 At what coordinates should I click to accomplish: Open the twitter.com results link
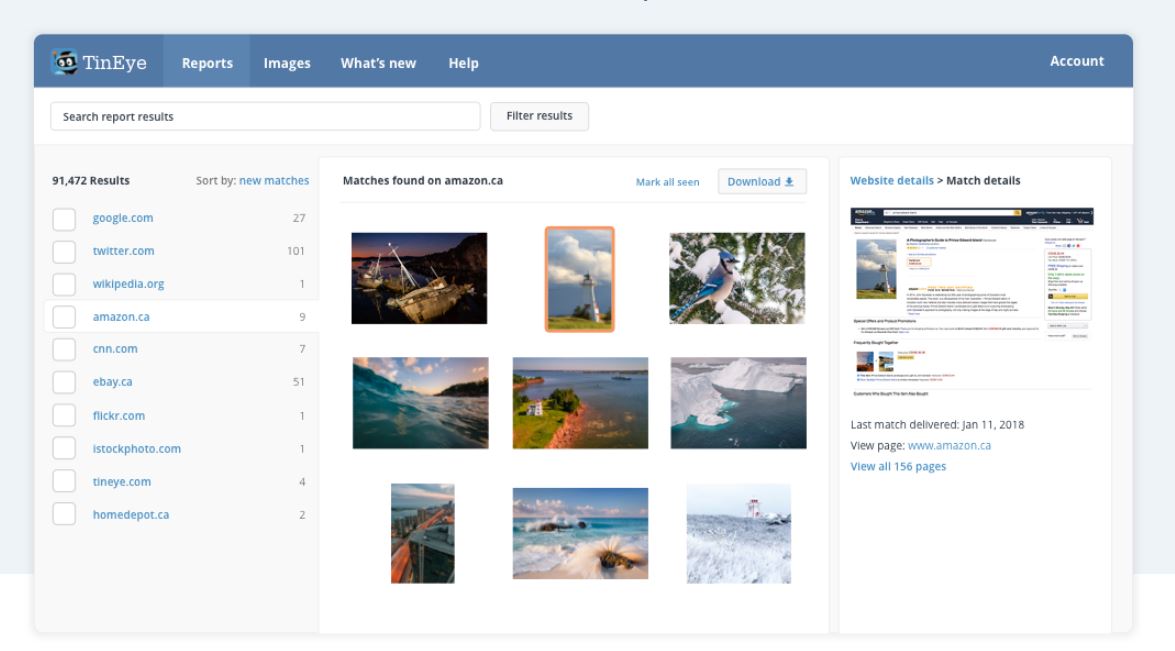point(124,251)
